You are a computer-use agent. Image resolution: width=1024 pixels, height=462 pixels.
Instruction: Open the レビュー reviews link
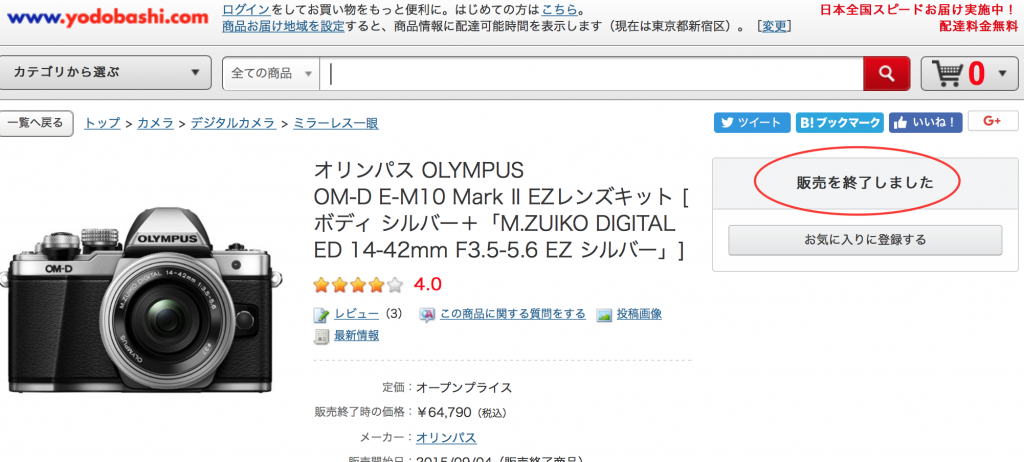pos(357,314)
